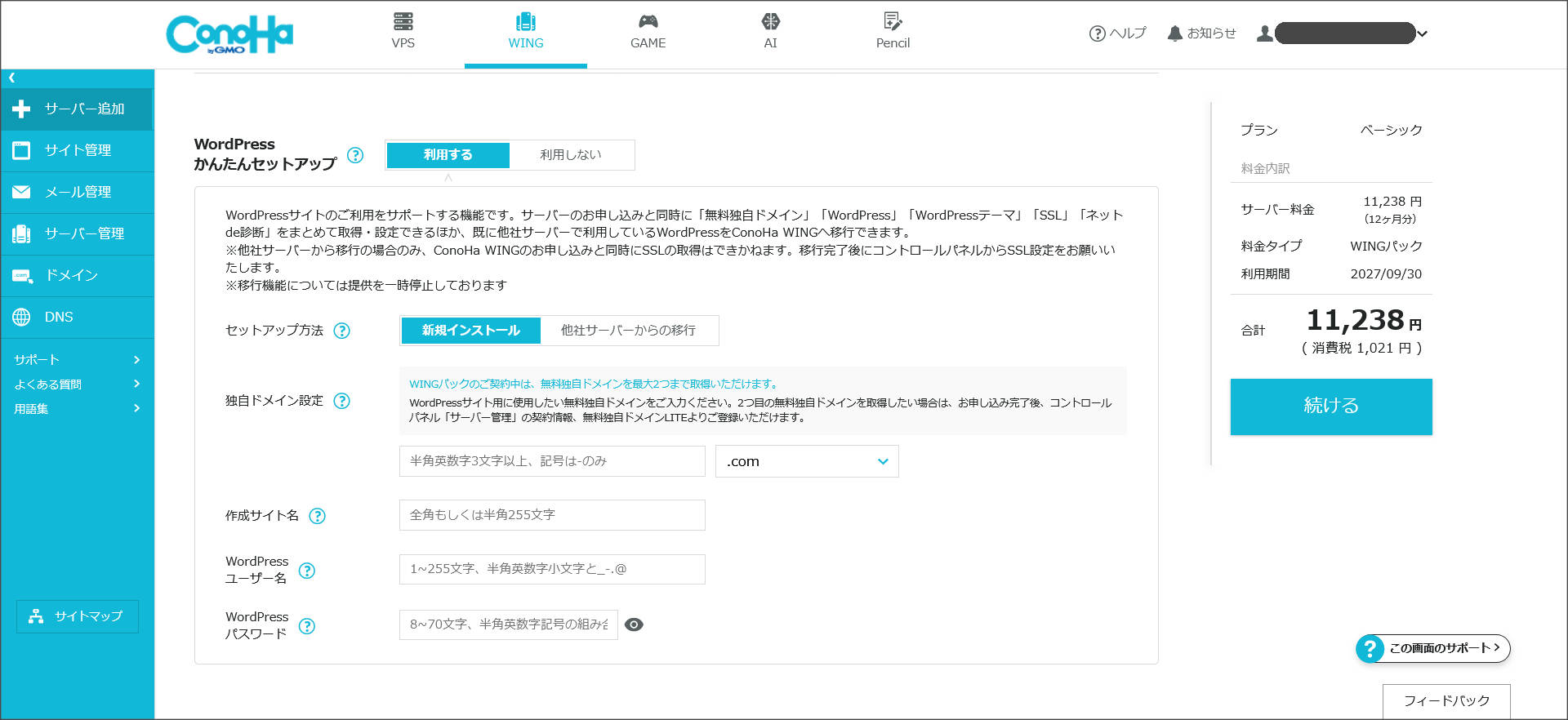The height and width of the screenshot is (720, 1568).
Task: Click the ConoHa by GMO logo
Action: pos(229,34)
